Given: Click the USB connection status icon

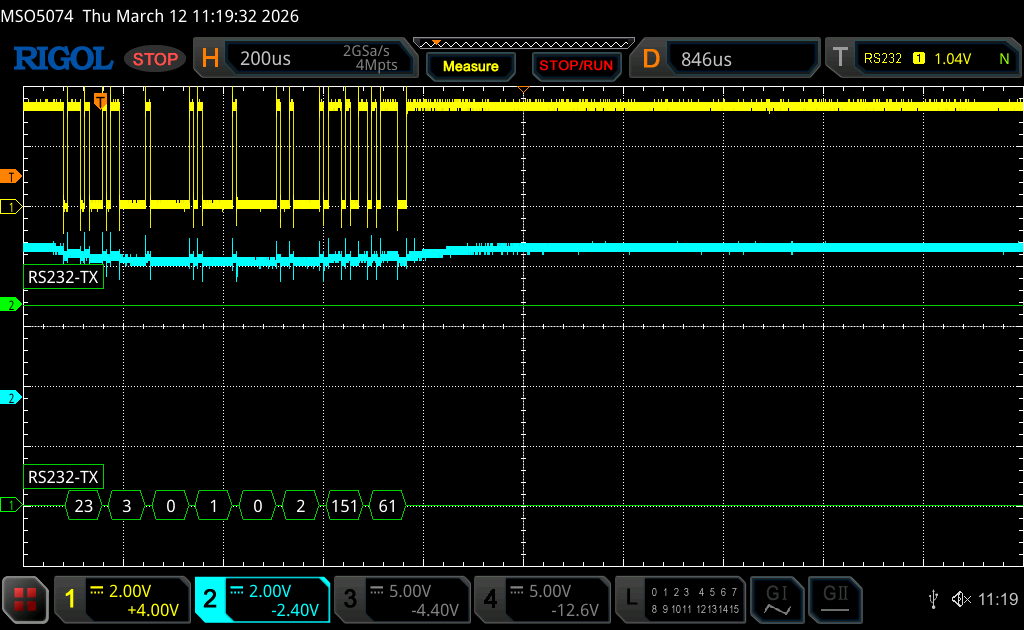Looking at the screenshot, I should point(933,599).
